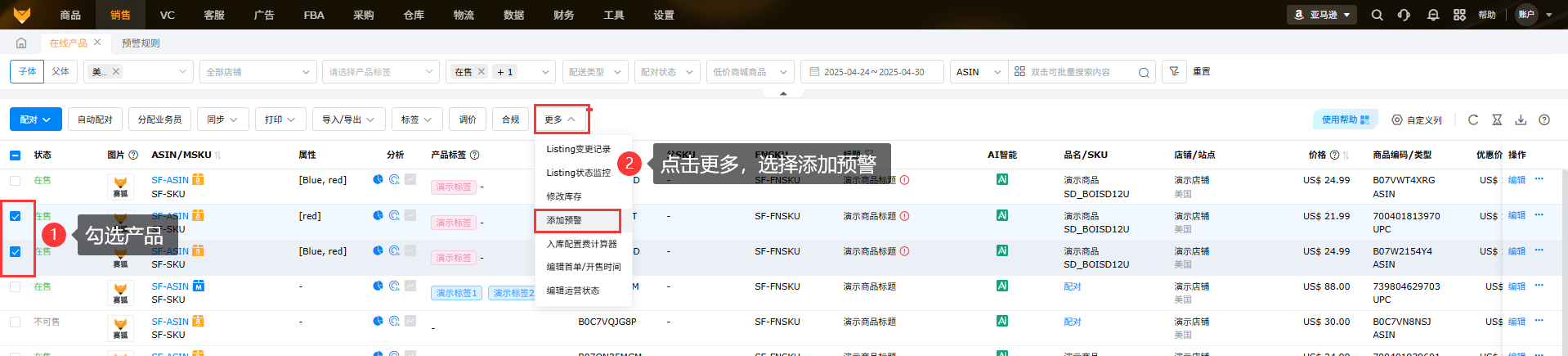This screenshot has height=356, width=1568.
Task: Select Listing变更记录 from the more menu
Action: tap(579, 149)
